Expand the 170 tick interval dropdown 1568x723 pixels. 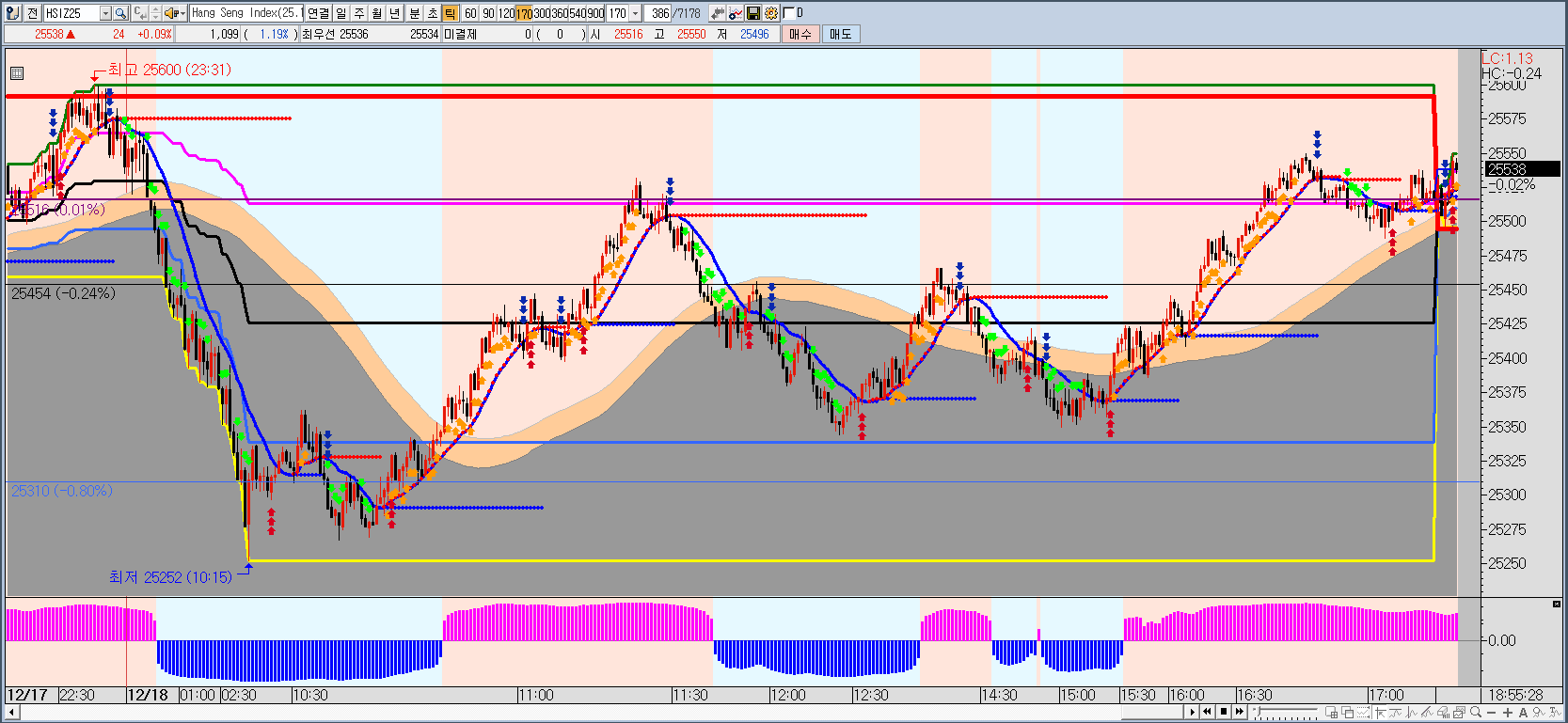point(636,13)
